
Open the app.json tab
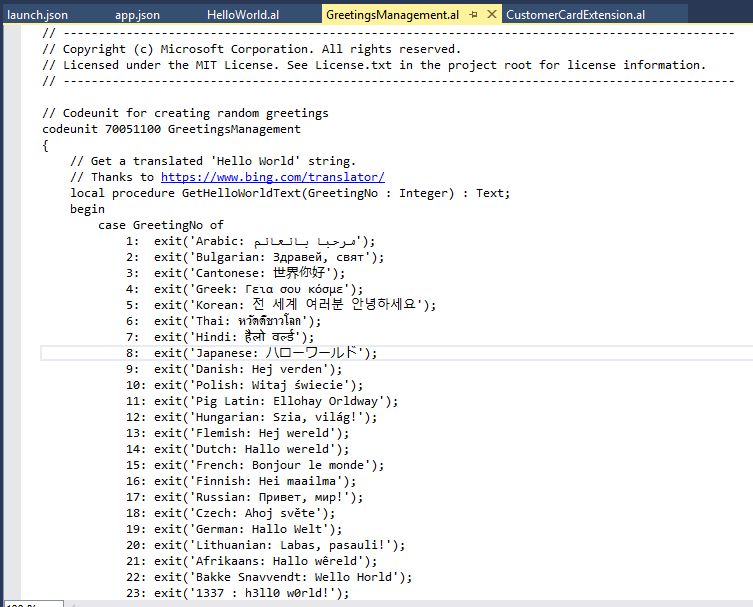click(x=137, y=15)
